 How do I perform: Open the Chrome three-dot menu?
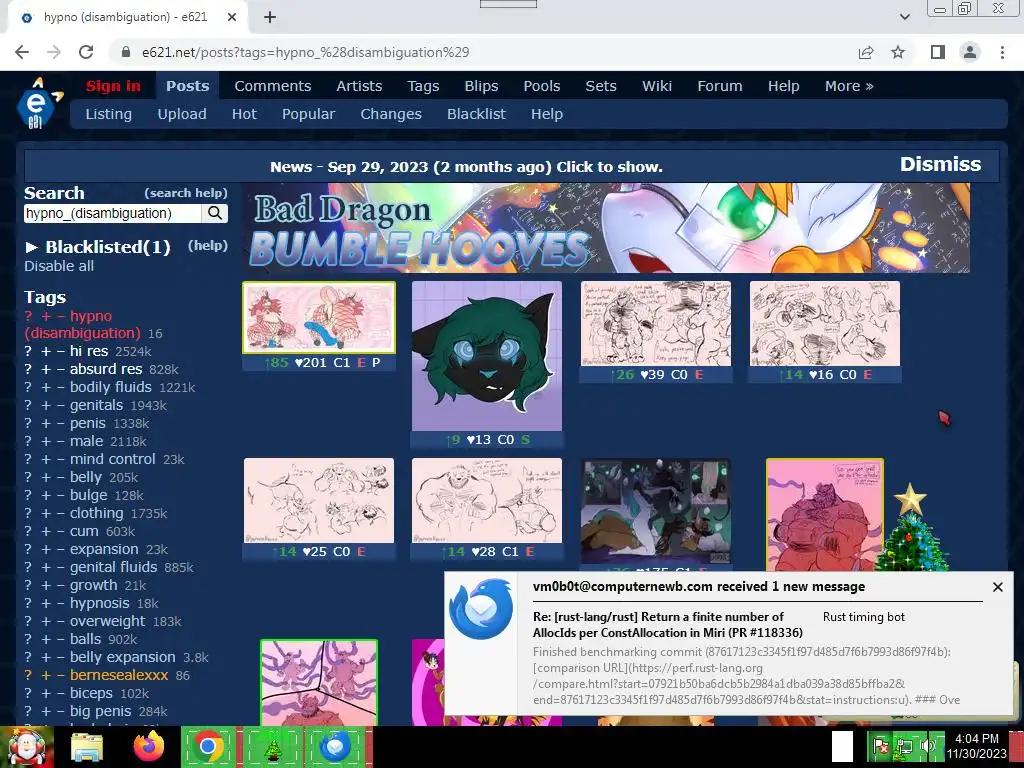(1002, 52)
